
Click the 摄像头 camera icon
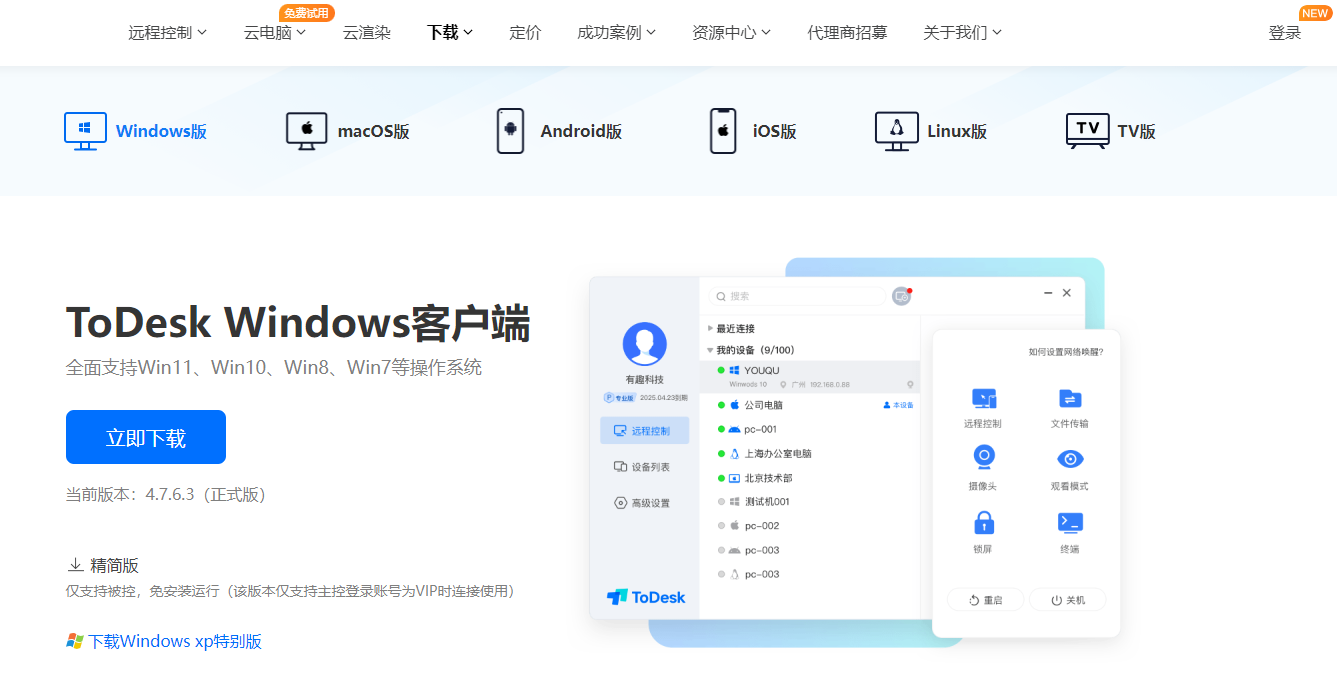tap(984, 458)
